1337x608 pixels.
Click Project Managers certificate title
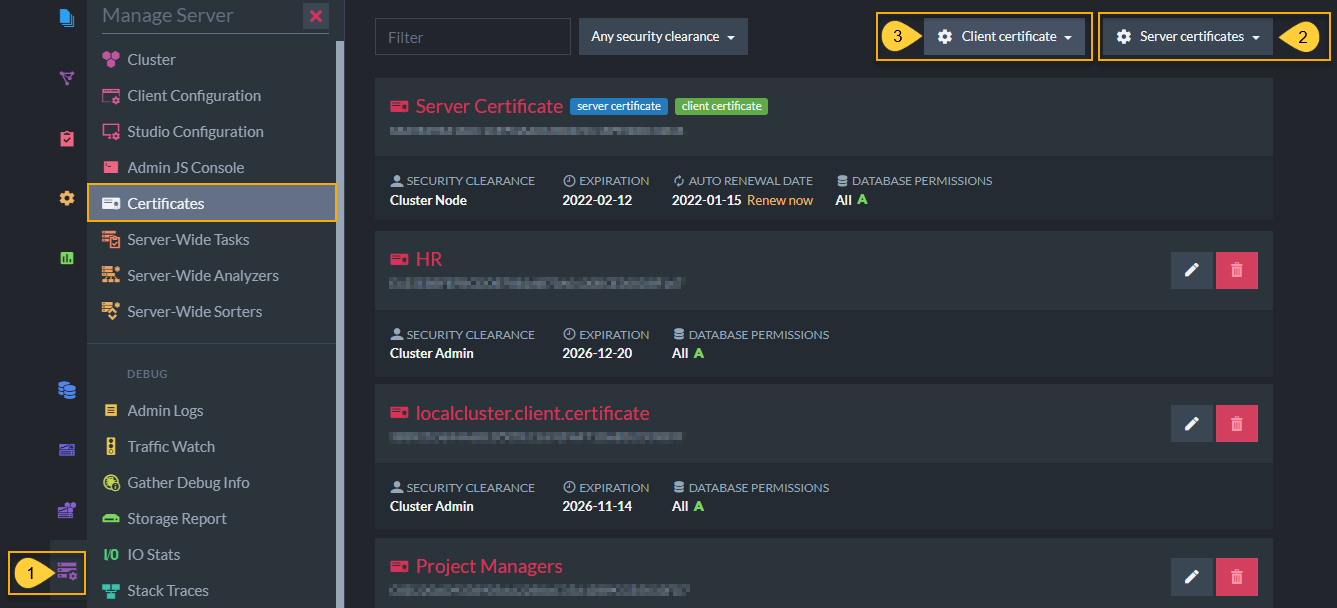click(x=489, y=566)
